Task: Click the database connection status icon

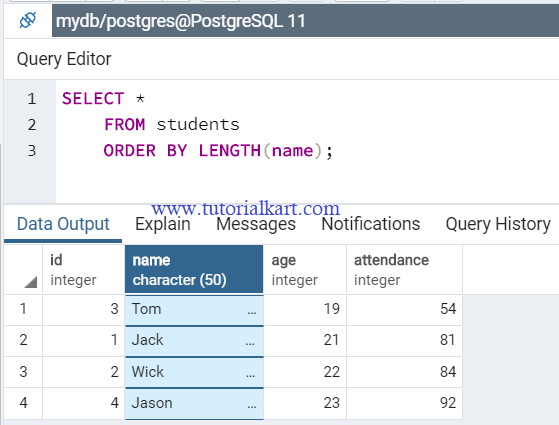Action: point(27,20)
